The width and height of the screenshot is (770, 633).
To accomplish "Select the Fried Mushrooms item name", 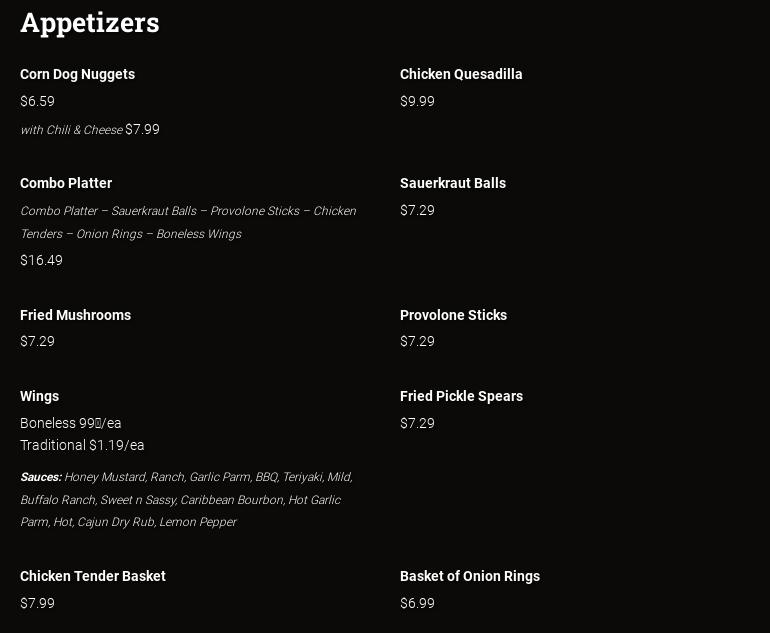I will click(x=75, y=316).
